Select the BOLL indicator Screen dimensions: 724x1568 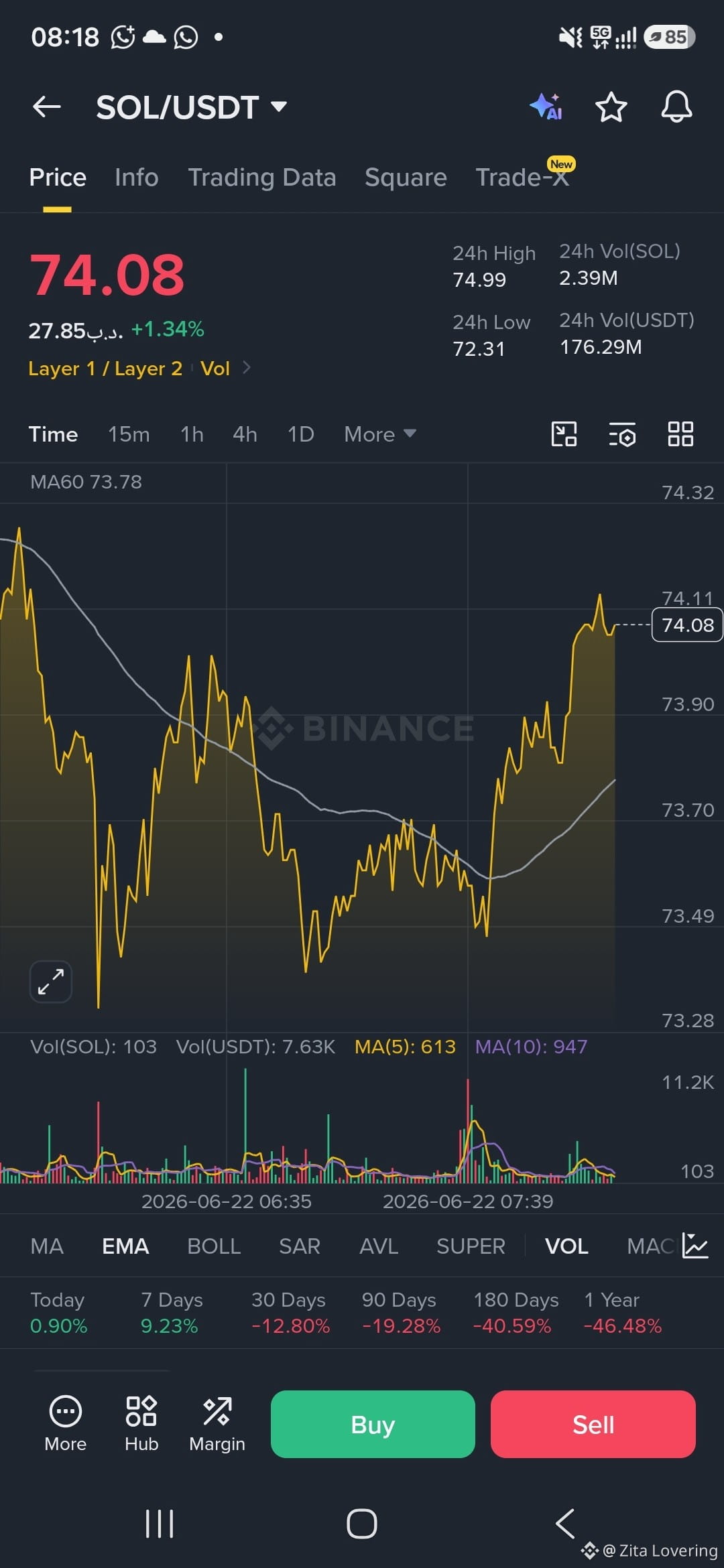[x=214, y=1246]
